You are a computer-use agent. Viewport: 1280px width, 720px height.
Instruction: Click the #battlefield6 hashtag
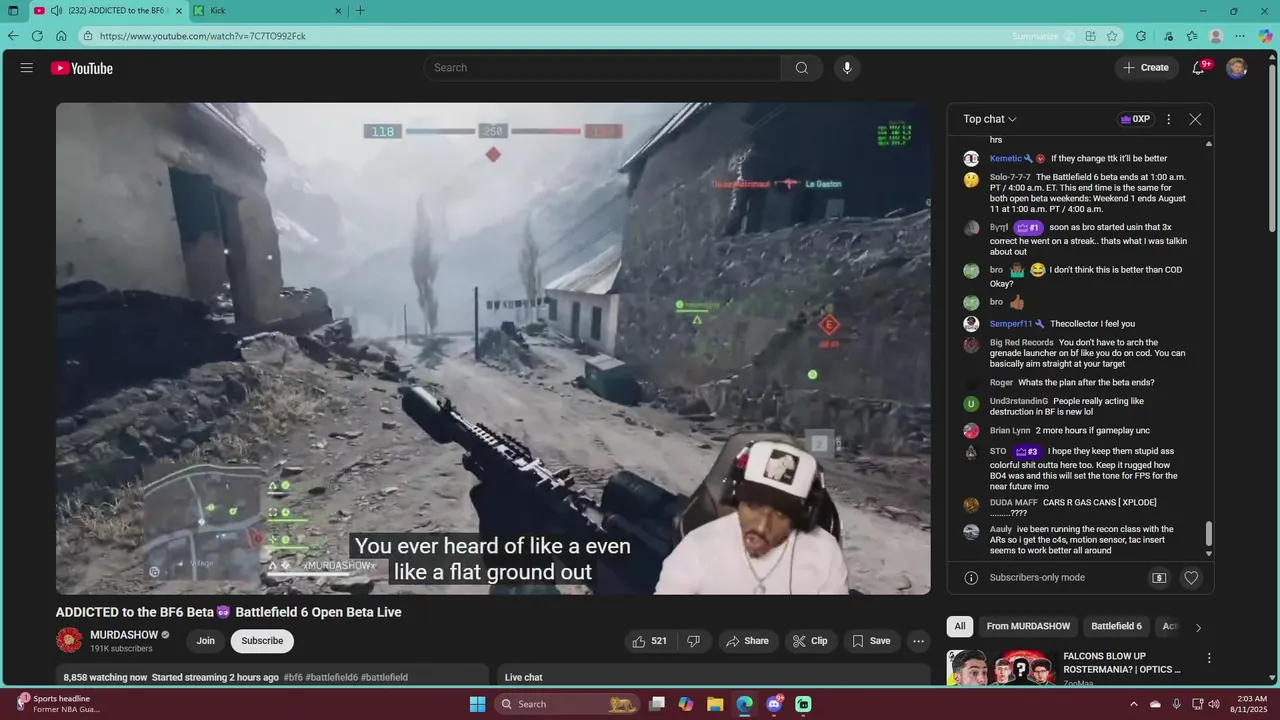point(331,677)
